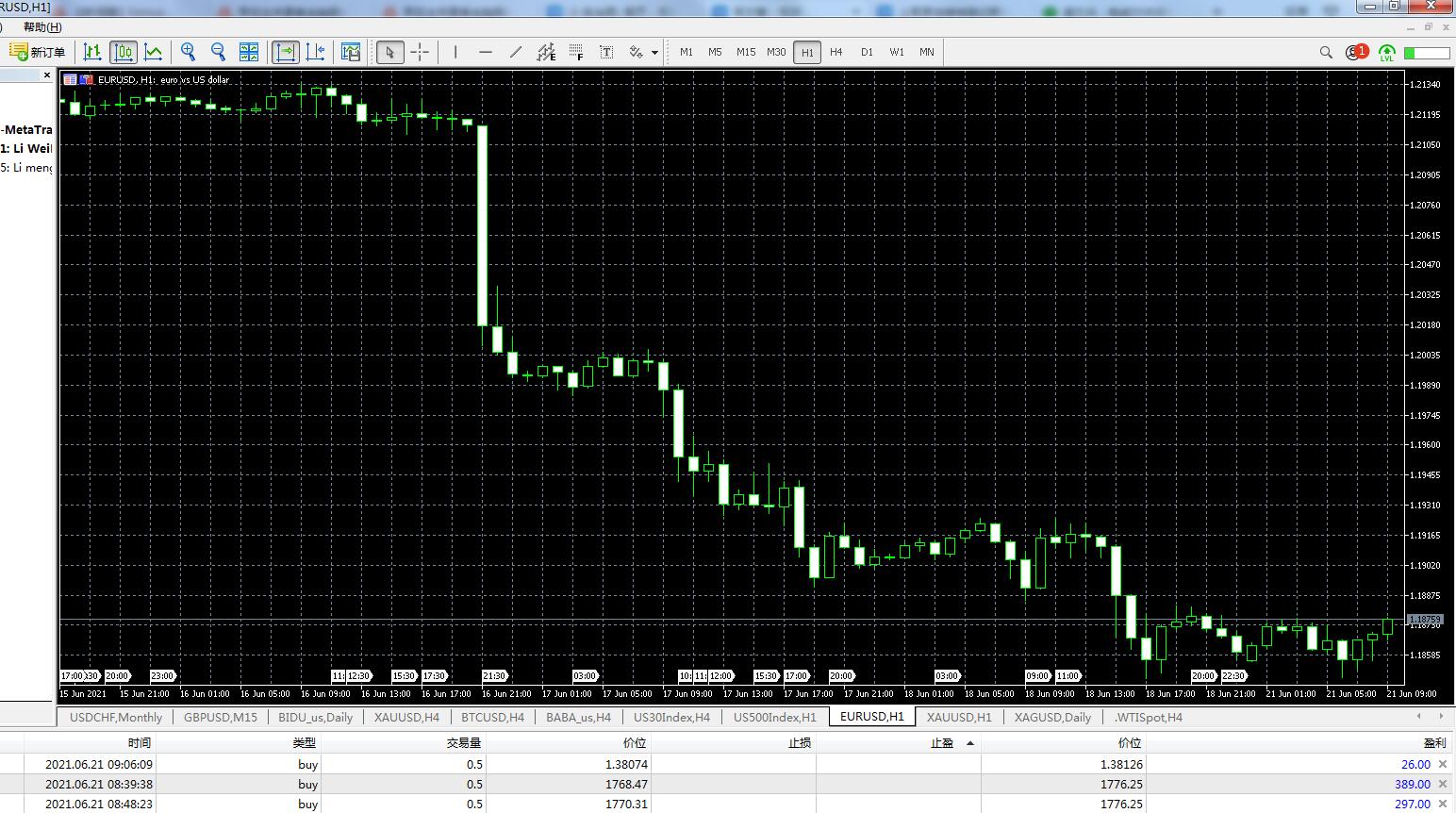1456x813 pixels.
Task: Switch to .WTISpot,H4 chart tab
Action: coord(1149,717)
